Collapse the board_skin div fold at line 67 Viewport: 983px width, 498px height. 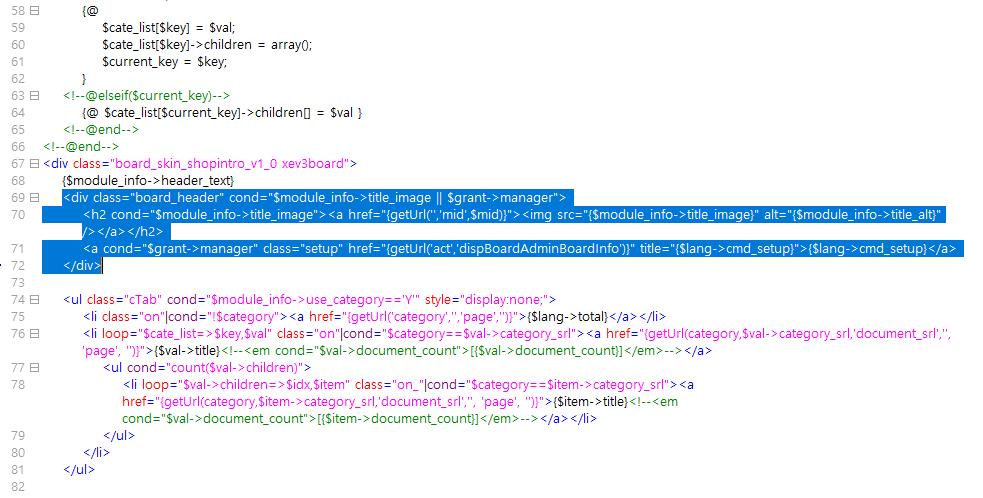34,163
